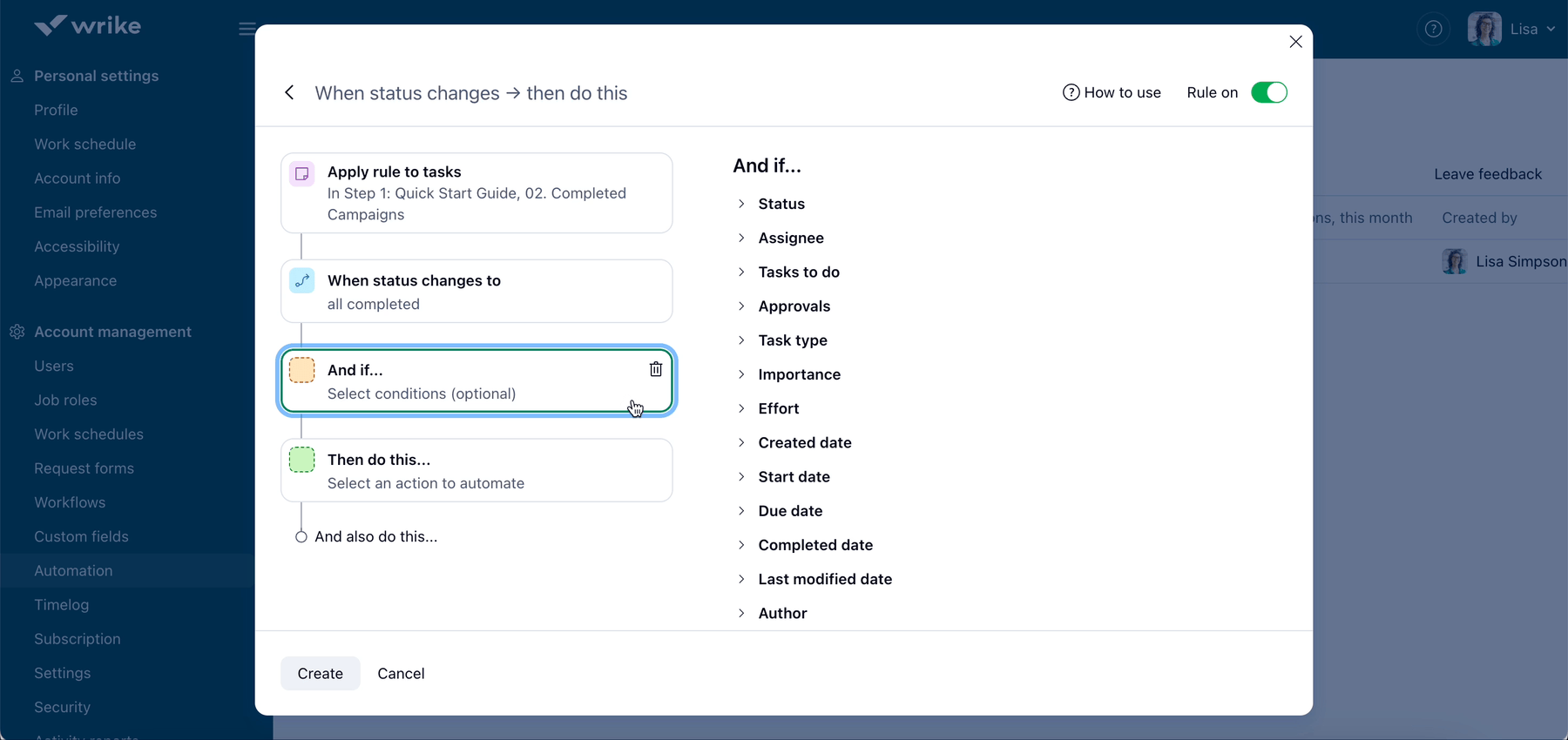Delete the And if condition with trash icon

point(656,369)
